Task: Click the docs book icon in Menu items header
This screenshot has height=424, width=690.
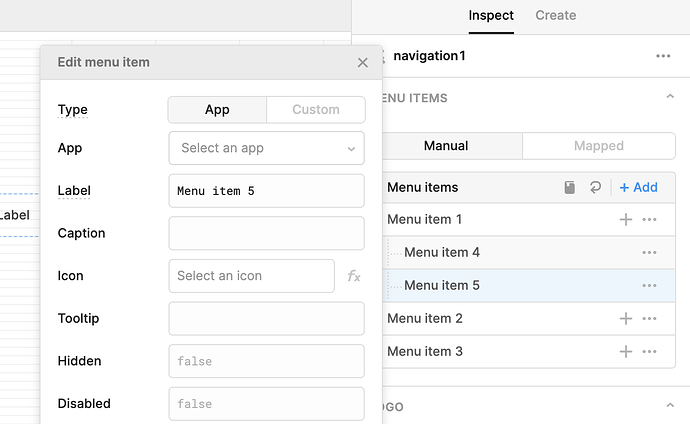Action: click(570, 187)
